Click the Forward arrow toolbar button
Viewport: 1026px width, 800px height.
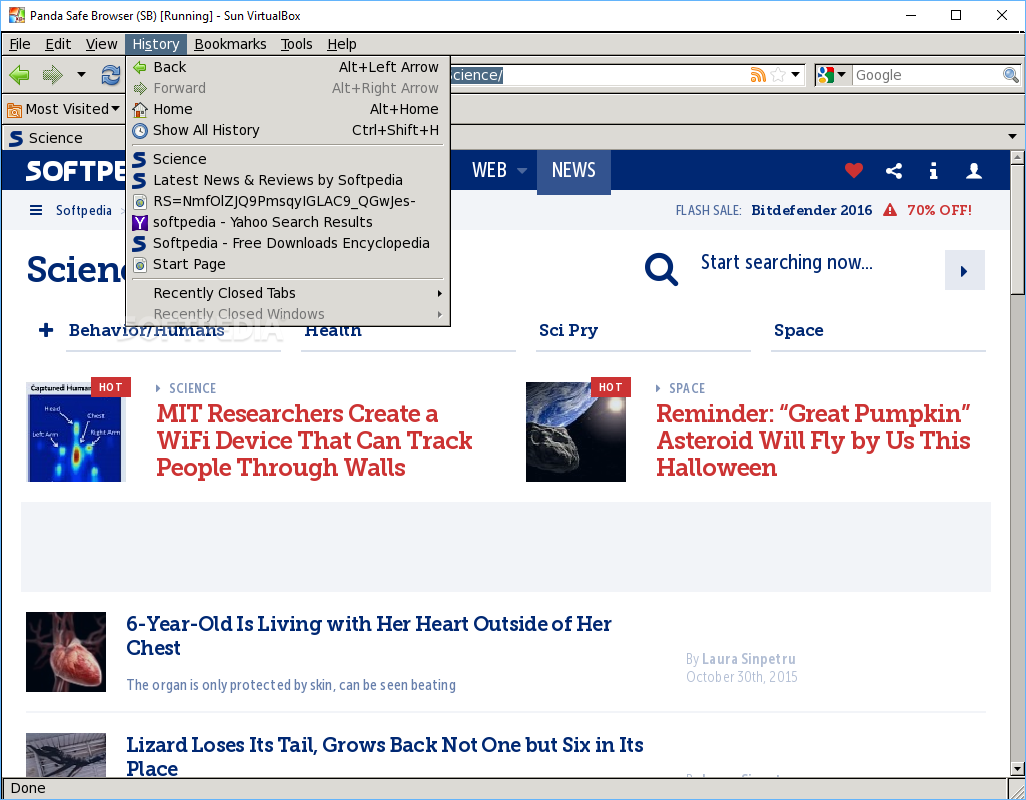point(52,75)
